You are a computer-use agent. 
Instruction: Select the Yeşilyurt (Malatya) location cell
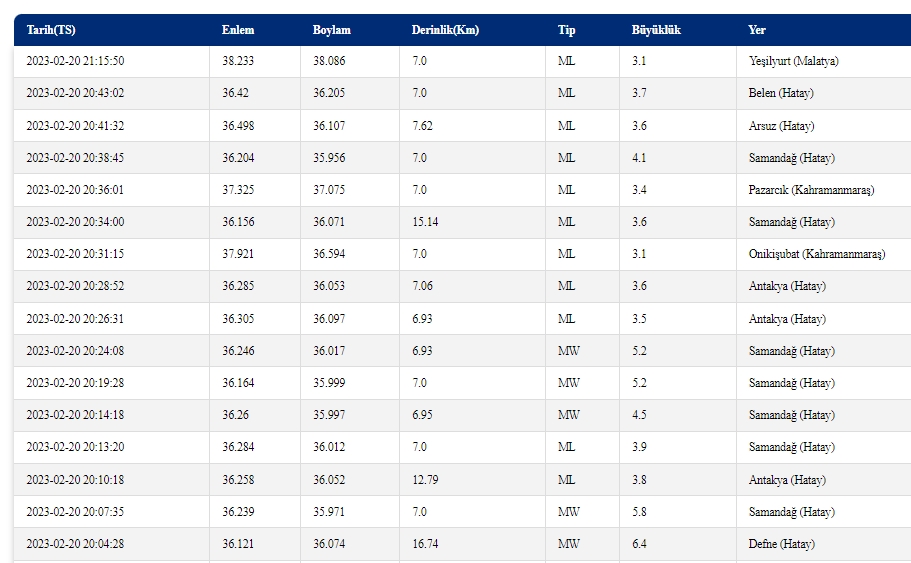[794, 61]
